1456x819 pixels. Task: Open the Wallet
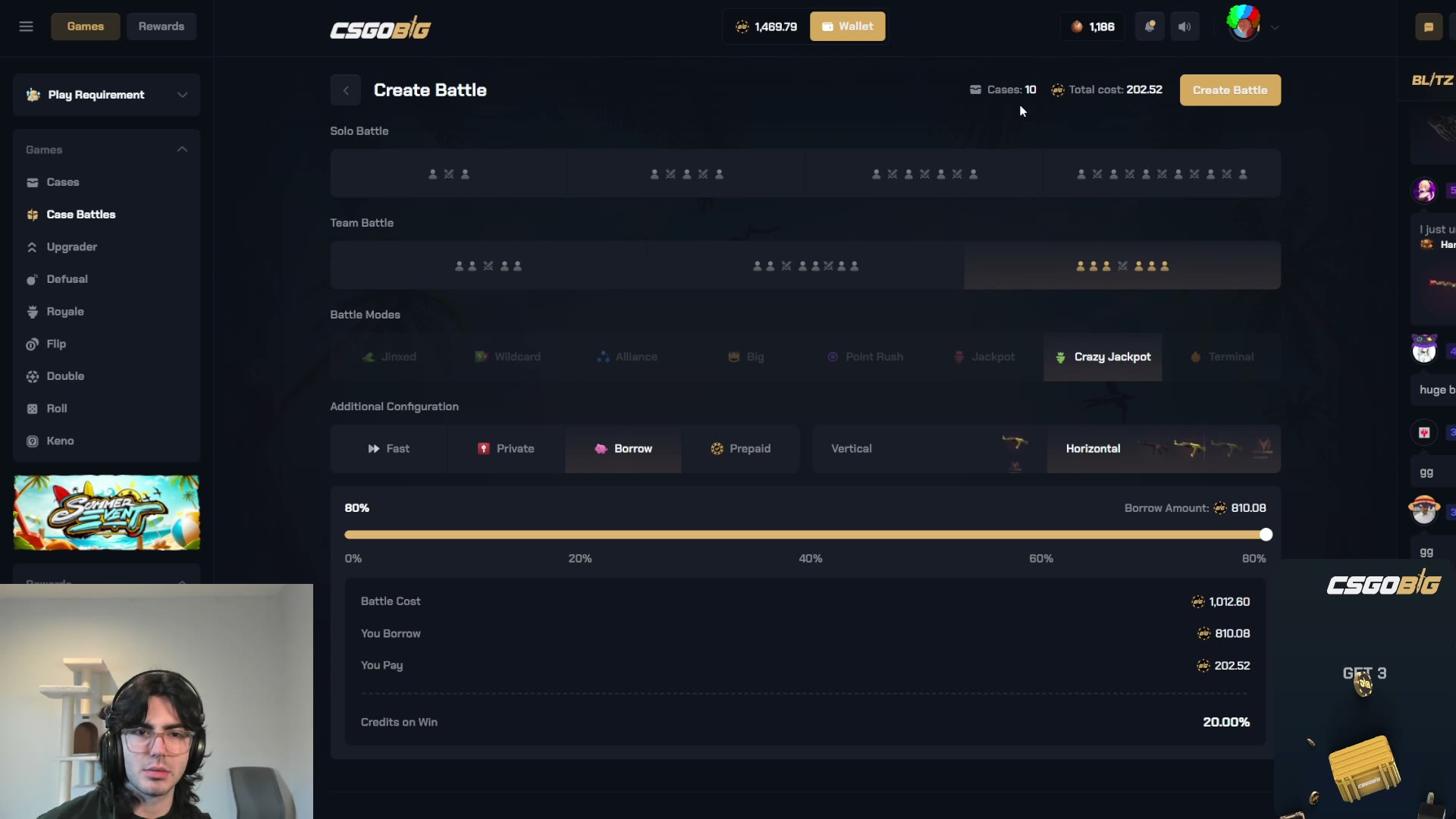coord(847,27)
